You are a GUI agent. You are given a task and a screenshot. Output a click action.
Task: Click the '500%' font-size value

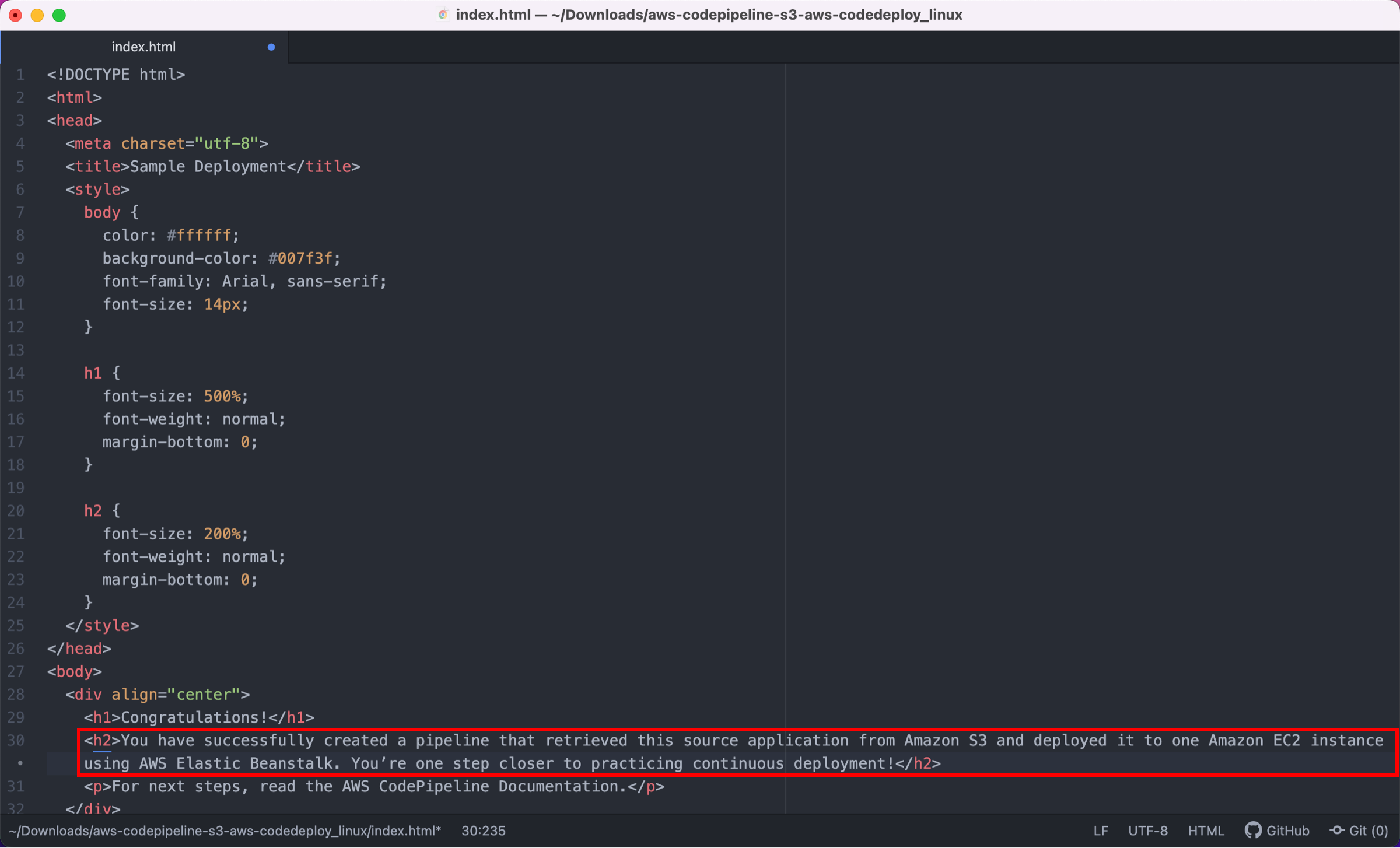[x=222, y=397]
